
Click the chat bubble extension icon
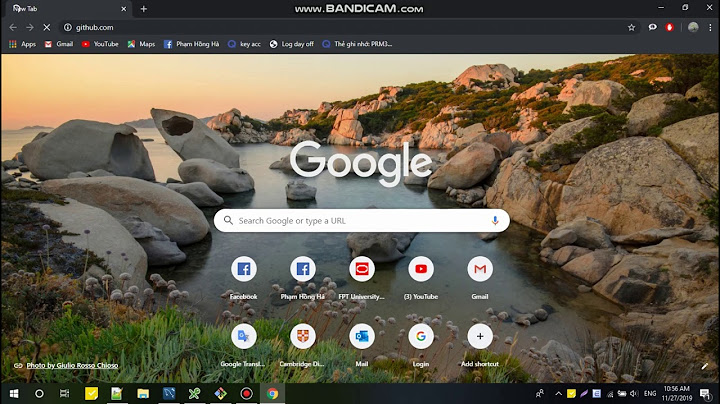pos(652,28)
